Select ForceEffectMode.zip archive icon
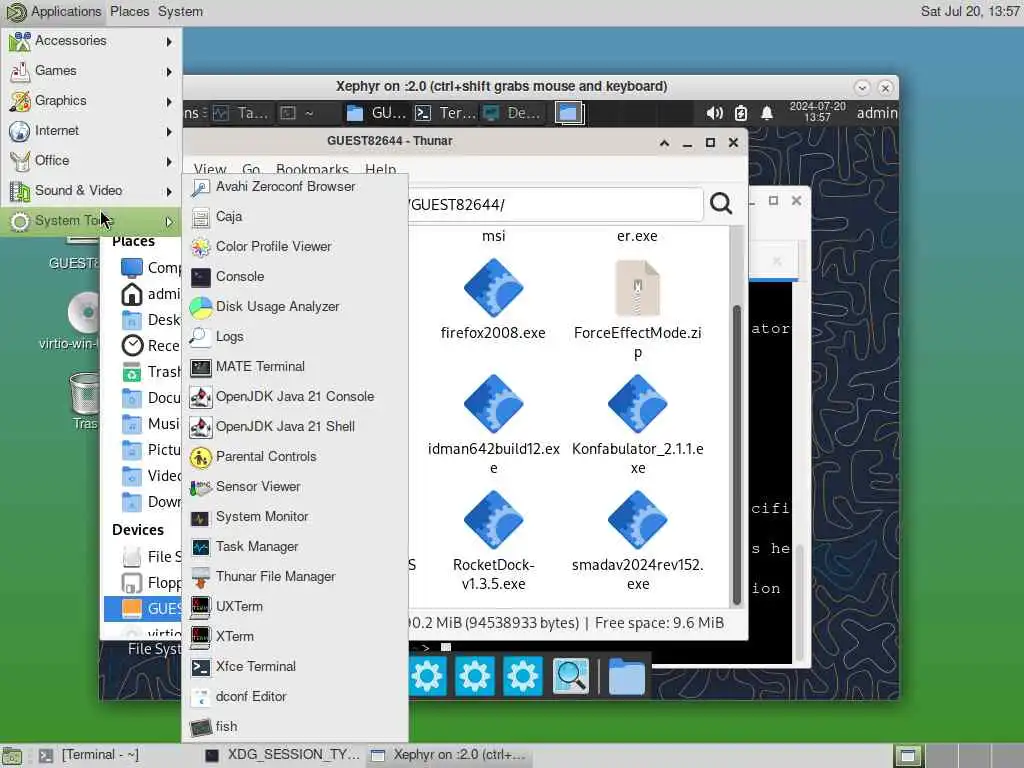 (637, 288)
